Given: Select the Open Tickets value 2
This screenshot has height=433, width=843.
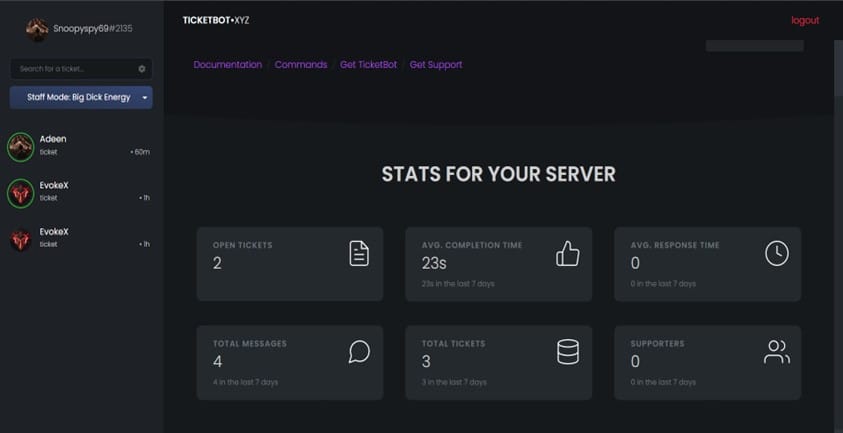Looking at the screenshot, I should (x=217, y=263).
